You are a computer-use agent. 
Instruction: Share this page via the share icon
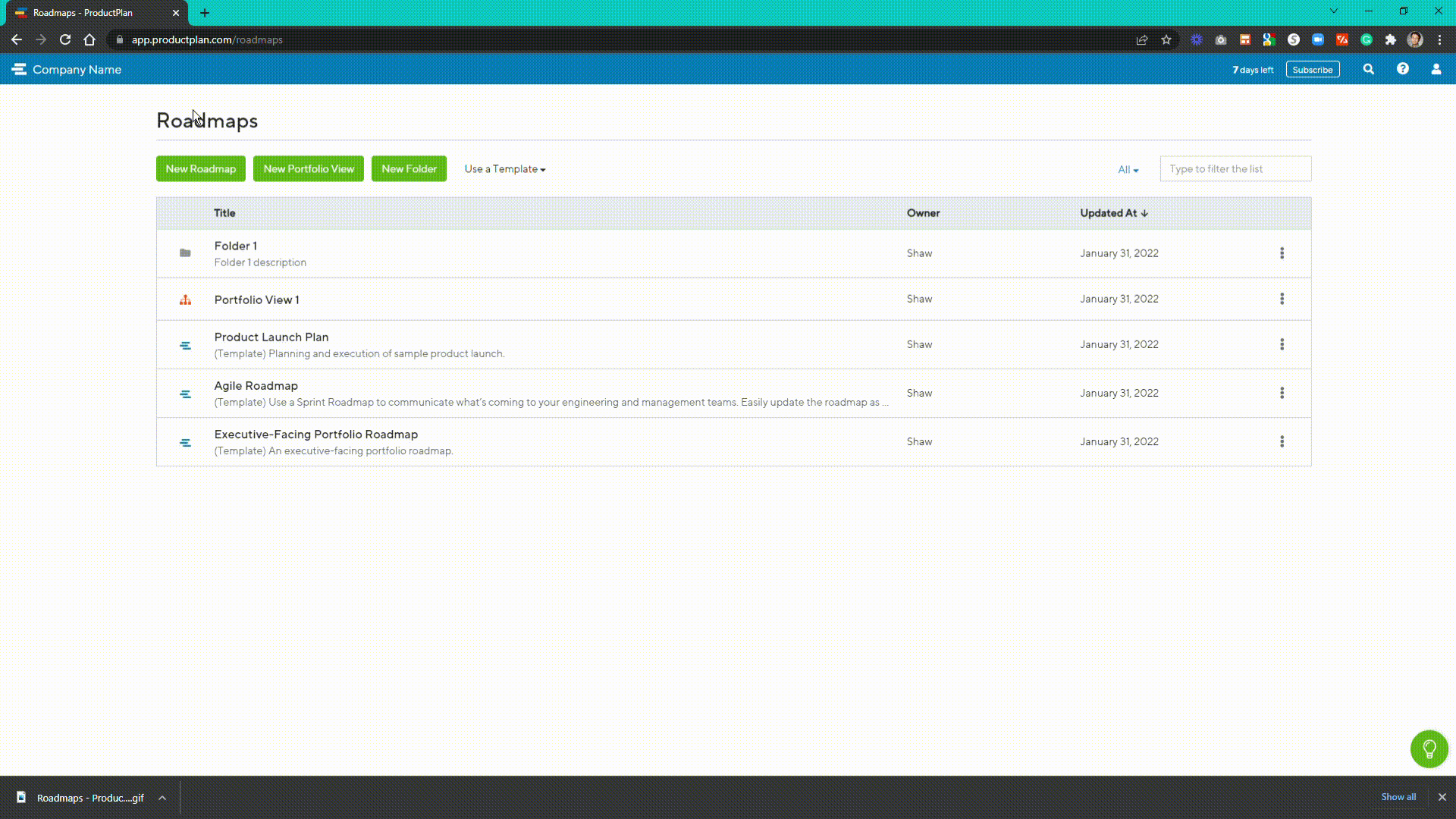(x=1142, y=39)
